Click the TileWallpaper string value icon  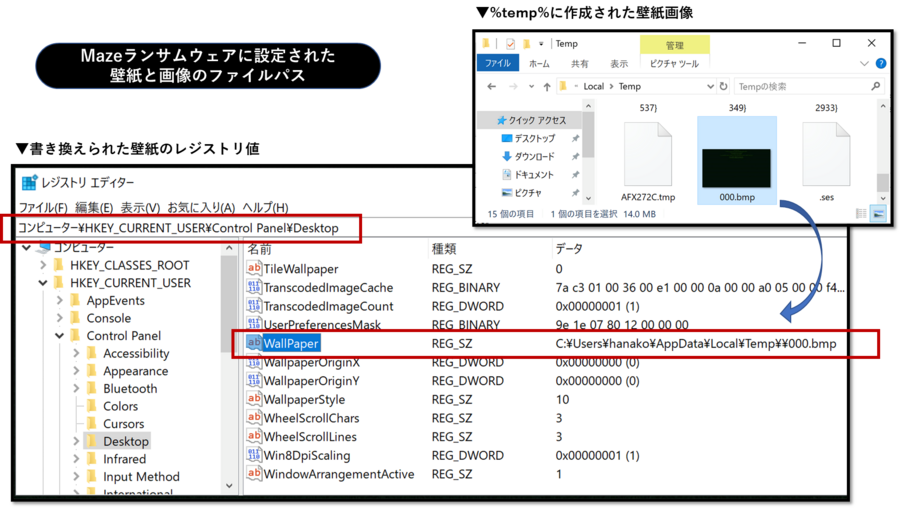tap(254, 269)
